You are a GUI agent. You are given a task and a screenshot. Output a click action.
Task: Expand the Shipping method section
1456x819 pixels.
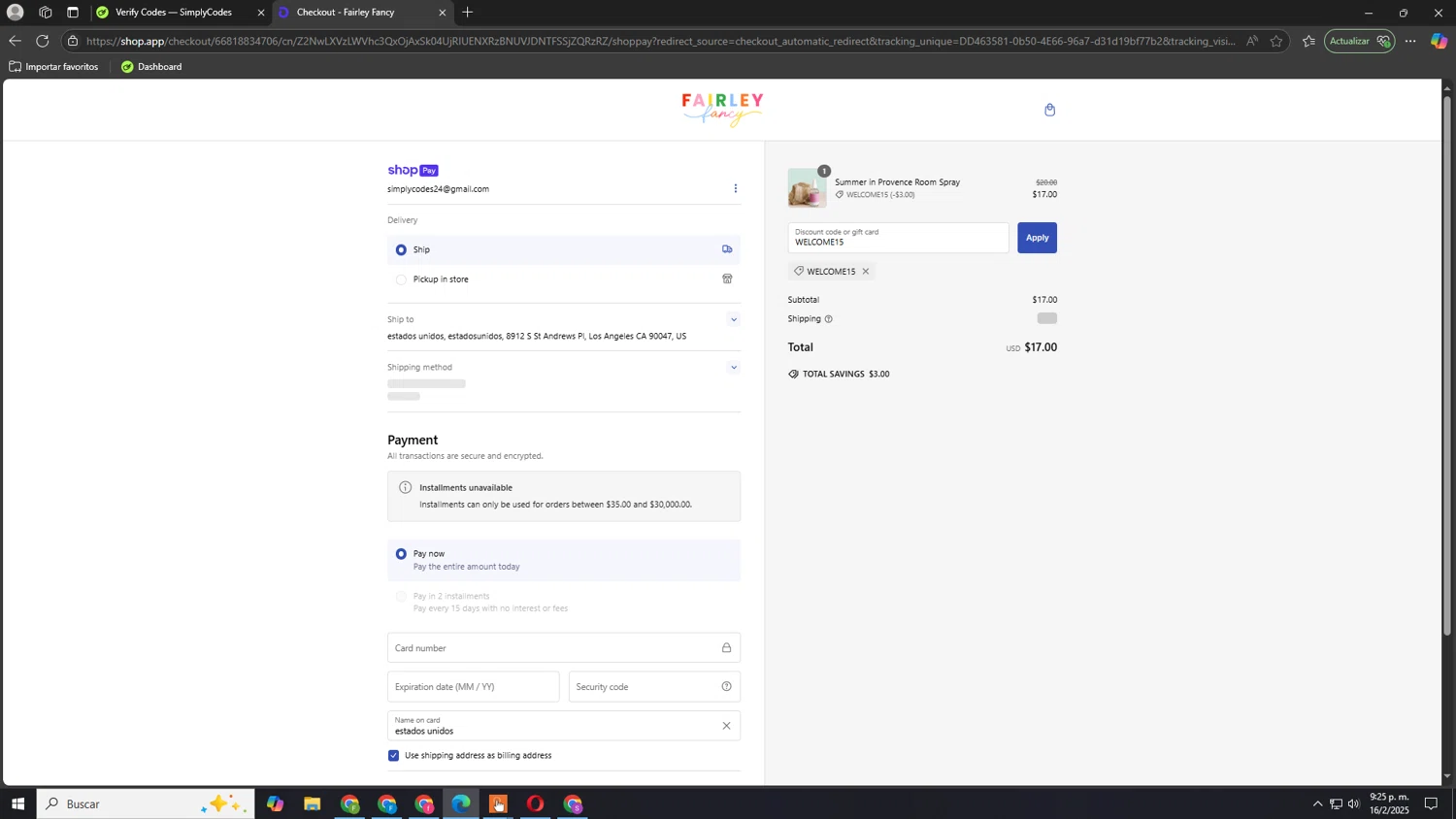pyautogui.click(x=734, y=368)
